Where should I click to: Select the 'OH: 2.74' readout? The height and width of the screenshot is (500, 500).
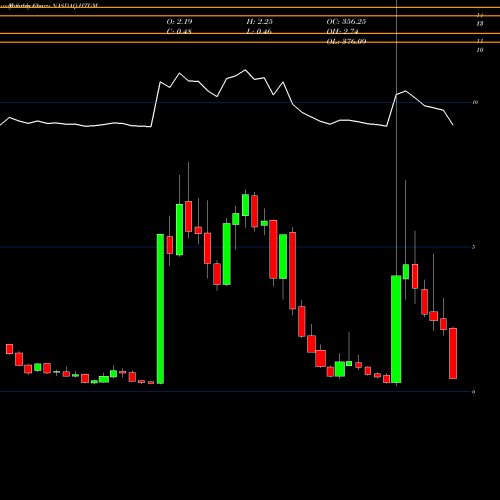pyautogui.click(x=342, y=31)
